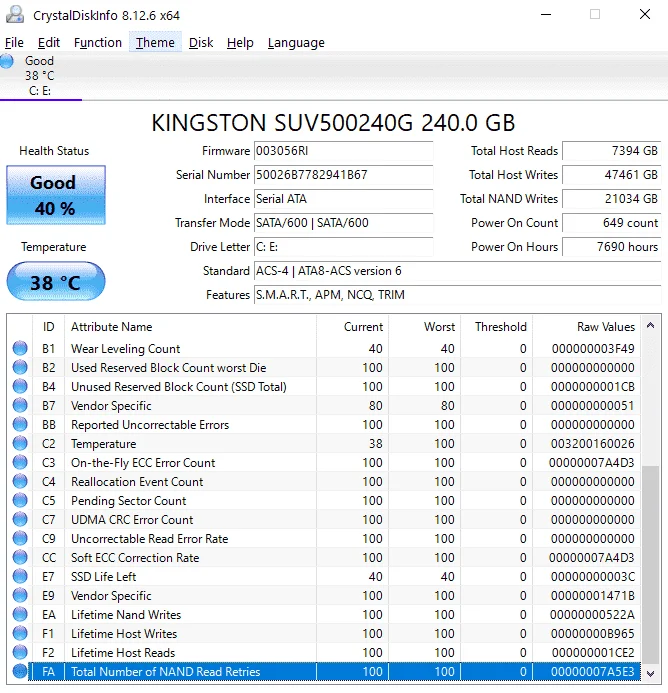Click Total NAND Writes value 21034 GB
Screen dimensions: 668x693
(x=612, y=199)
